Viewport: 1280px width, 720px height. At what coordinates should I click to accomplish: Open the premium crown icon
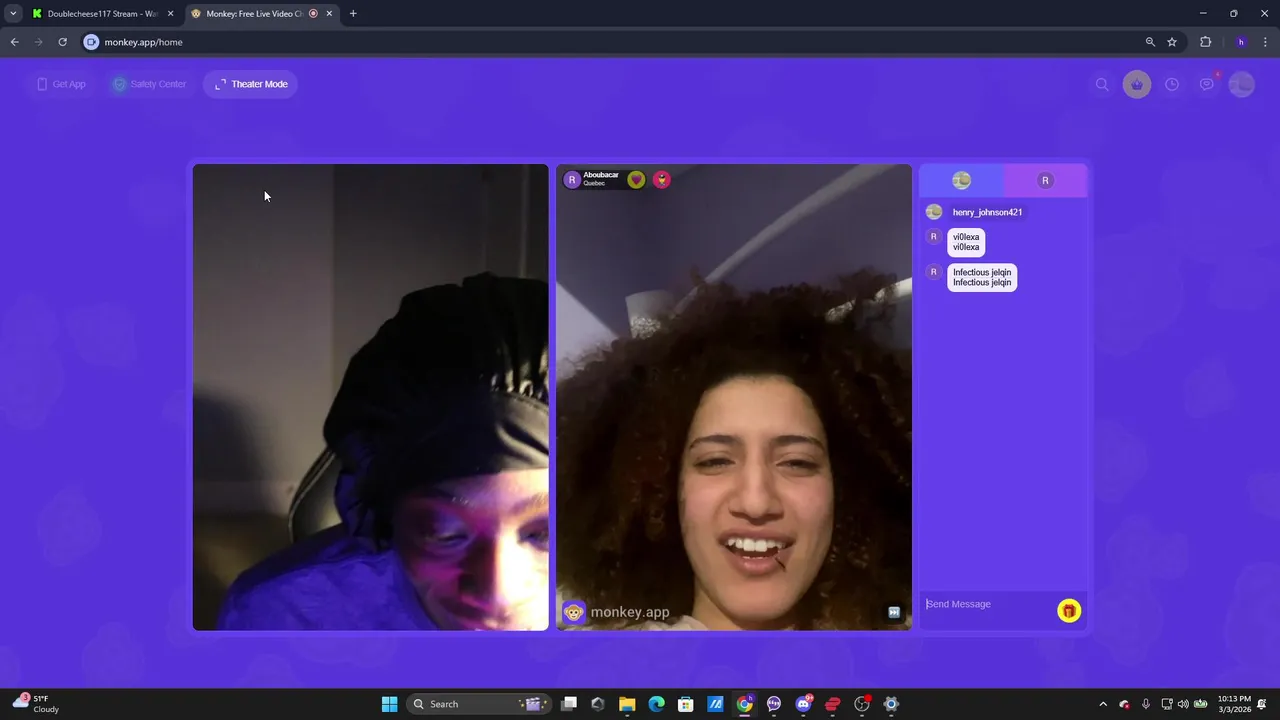pos(1137,85)
